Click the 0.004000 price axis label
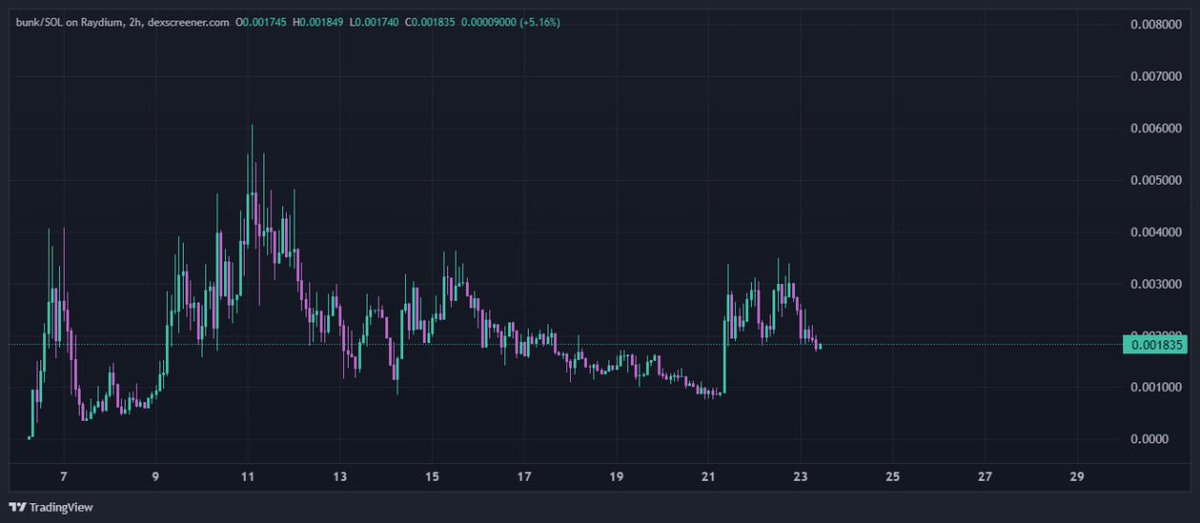This screenshot has width=1200, height=523. point(1156,232)
